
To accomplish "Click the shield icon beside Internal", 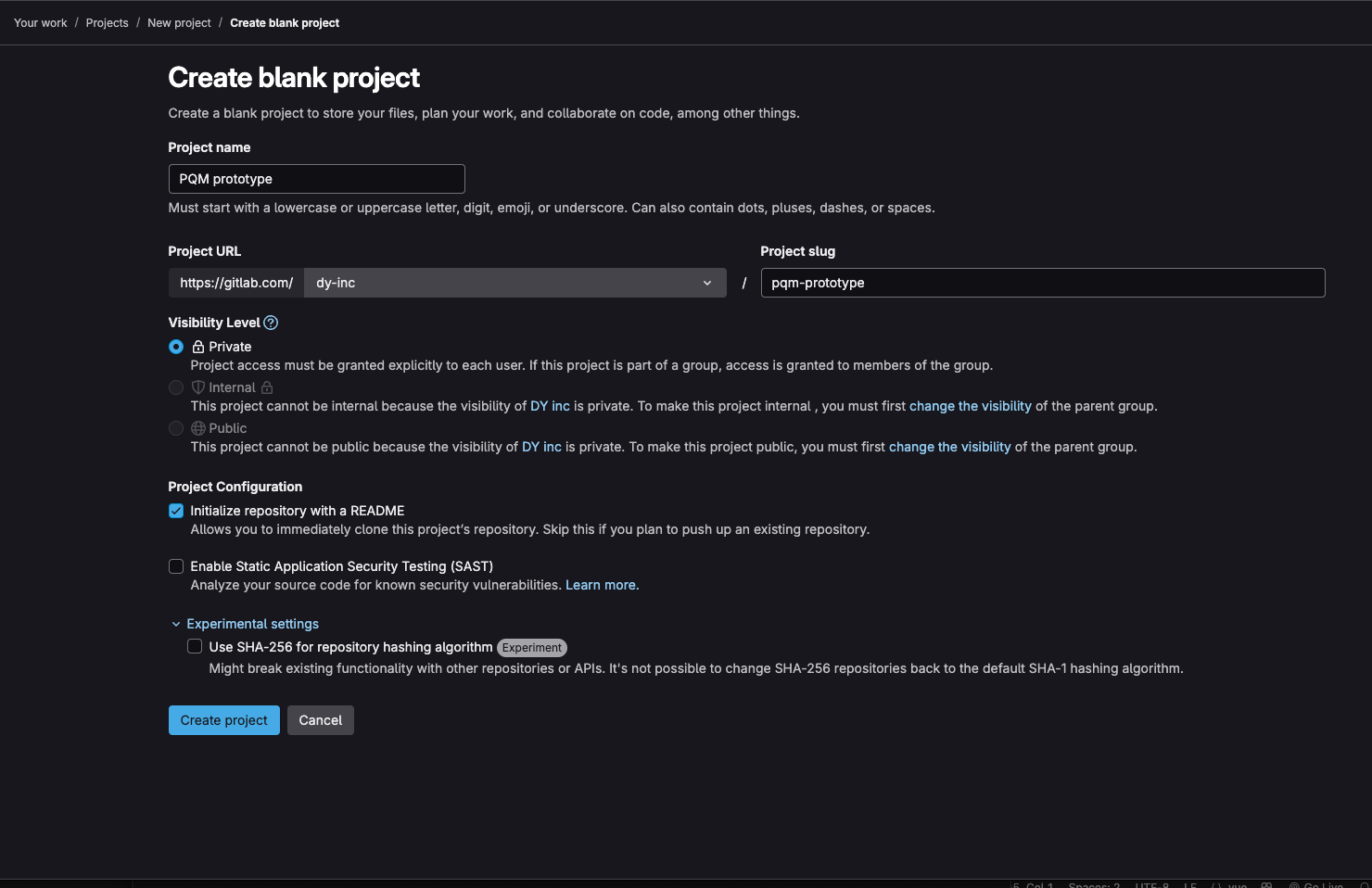I will point(198,387).
